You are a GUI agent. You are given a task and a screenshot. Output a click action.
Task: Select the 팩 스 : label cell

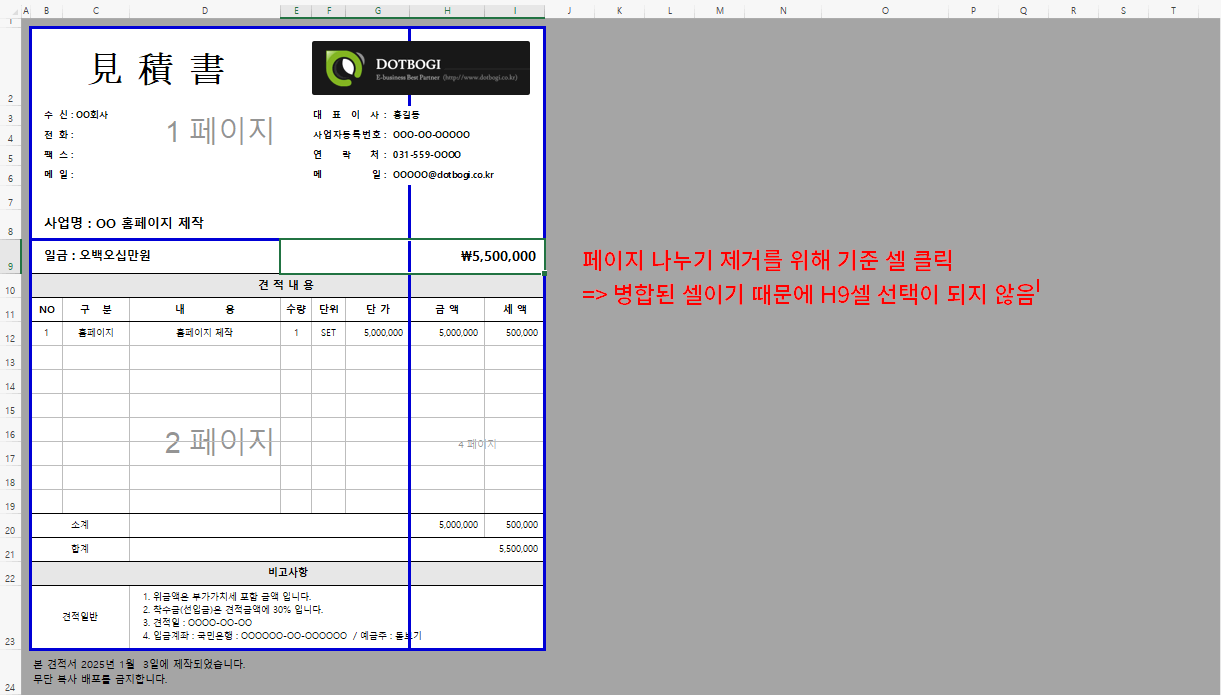click(x=59, y=155)
